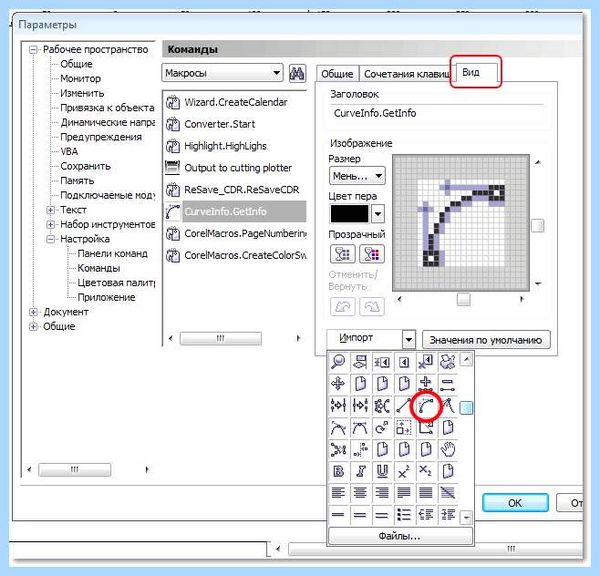600x576 pixels.
Task: Click the horizontal slider handle under icon editor
Action: tap(463, 299)
